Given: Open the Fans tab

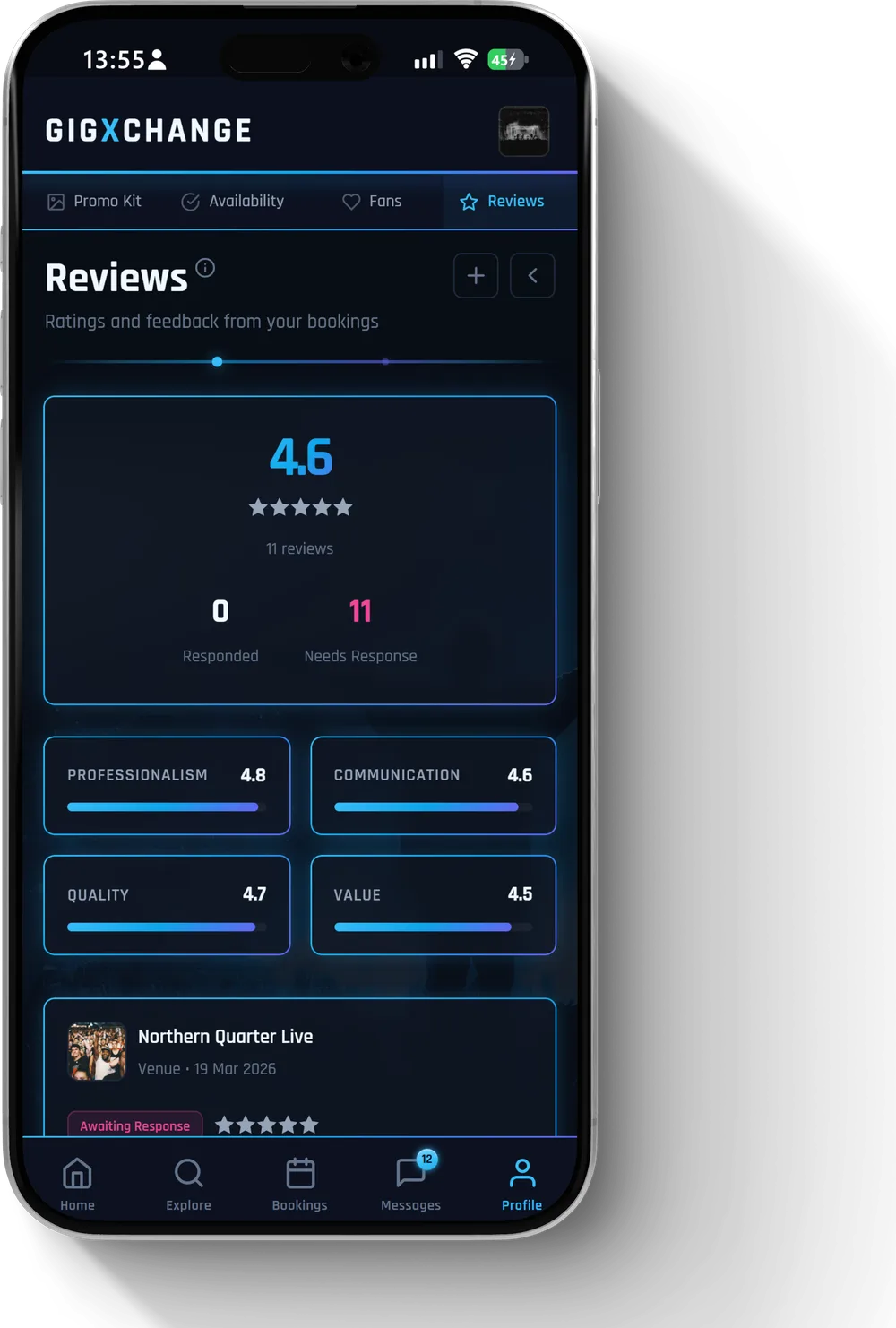Looking at the screenshot, I should pos(372,202).
